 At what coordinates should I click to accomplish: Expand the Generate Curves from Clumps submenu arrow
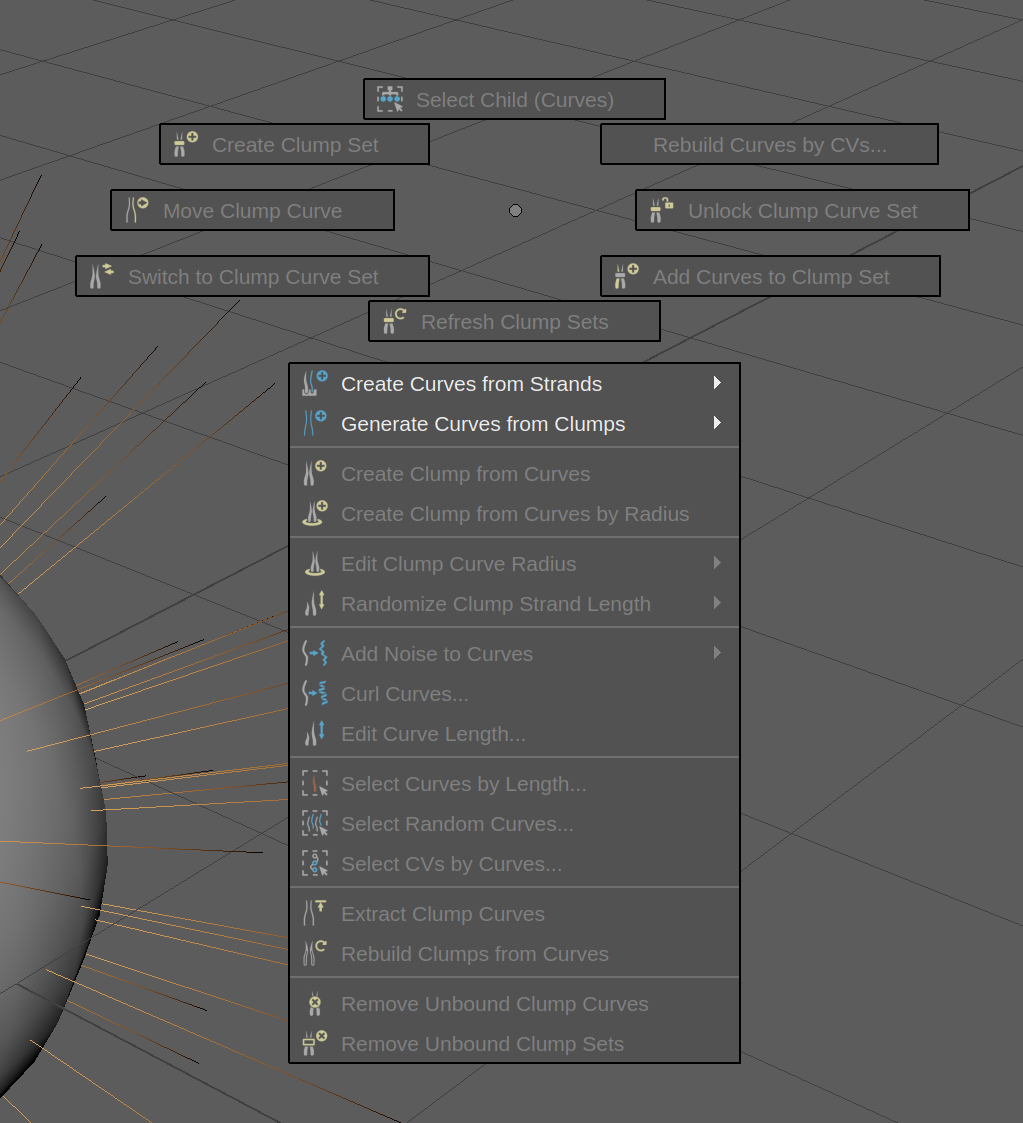coord(717,423)
